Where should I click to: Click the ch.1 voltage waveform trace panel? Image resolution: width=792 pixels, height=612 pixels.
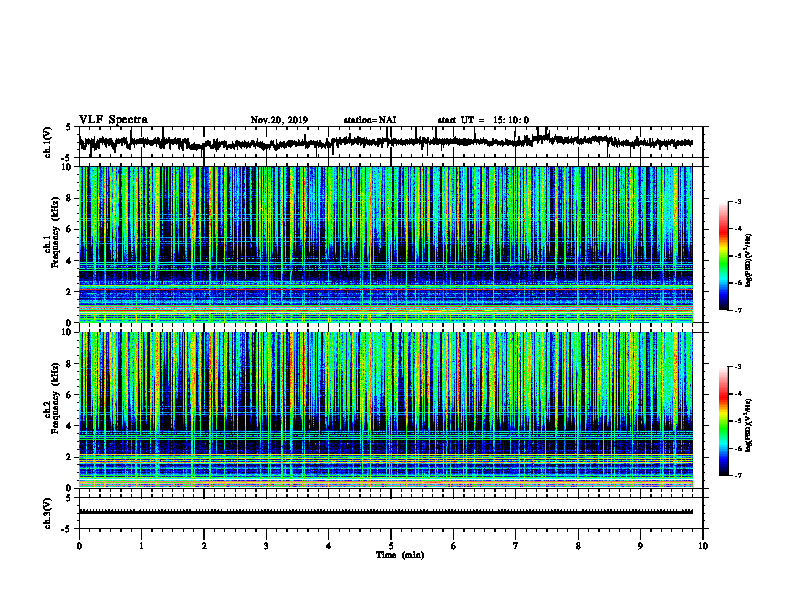pyautogui.click(x=391, y=142)
